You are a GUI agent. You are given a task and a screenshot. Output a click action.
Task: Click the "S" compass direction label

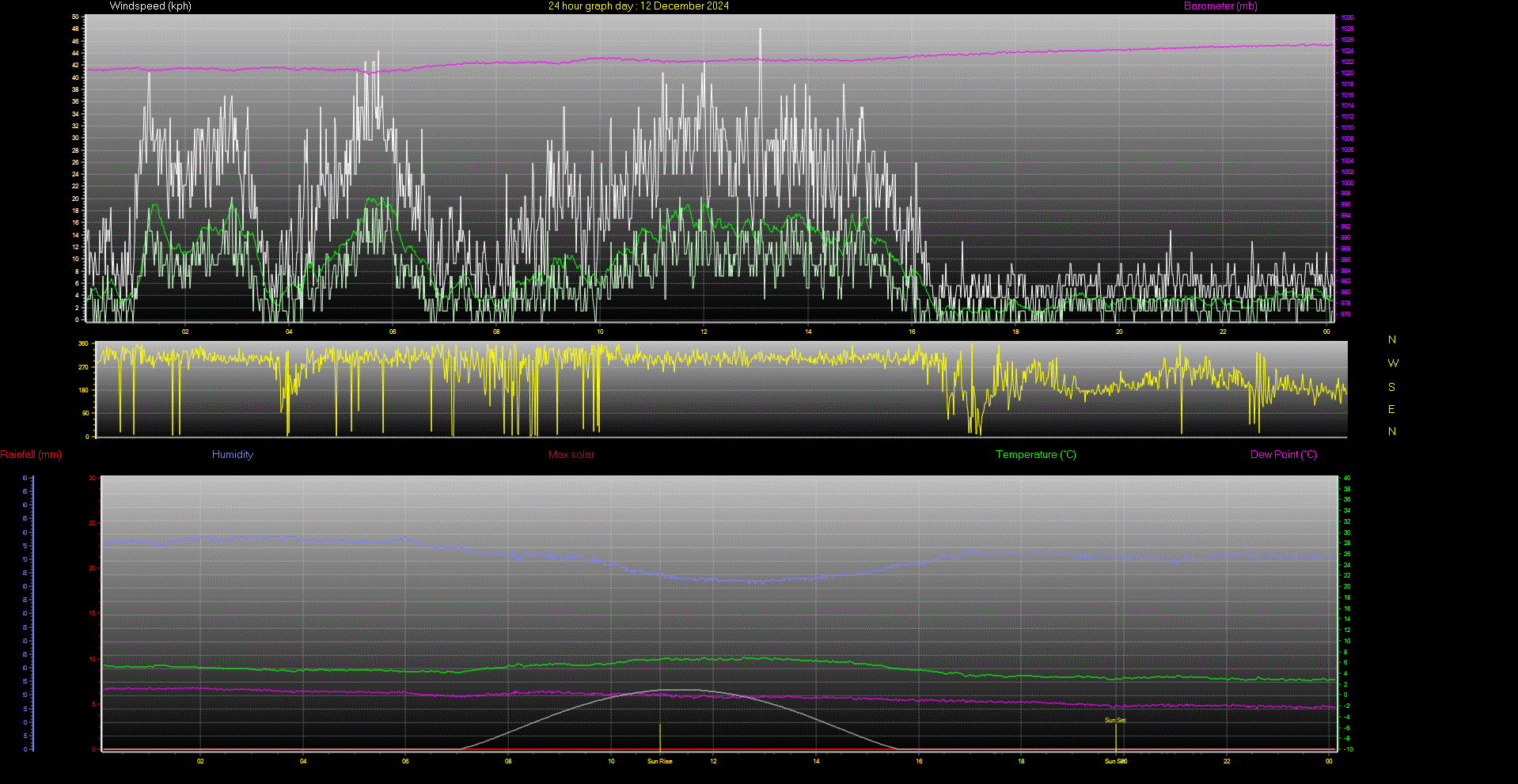coord(1392,387)
